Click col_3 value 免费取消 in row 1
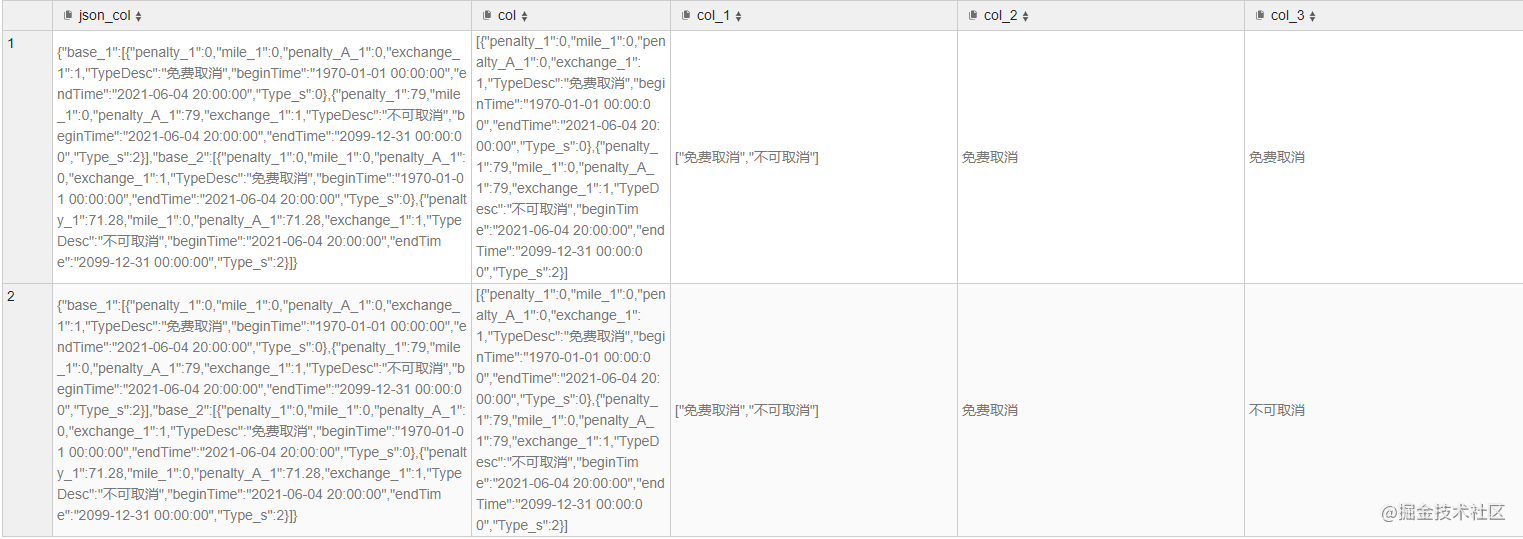 point(1277,158)
